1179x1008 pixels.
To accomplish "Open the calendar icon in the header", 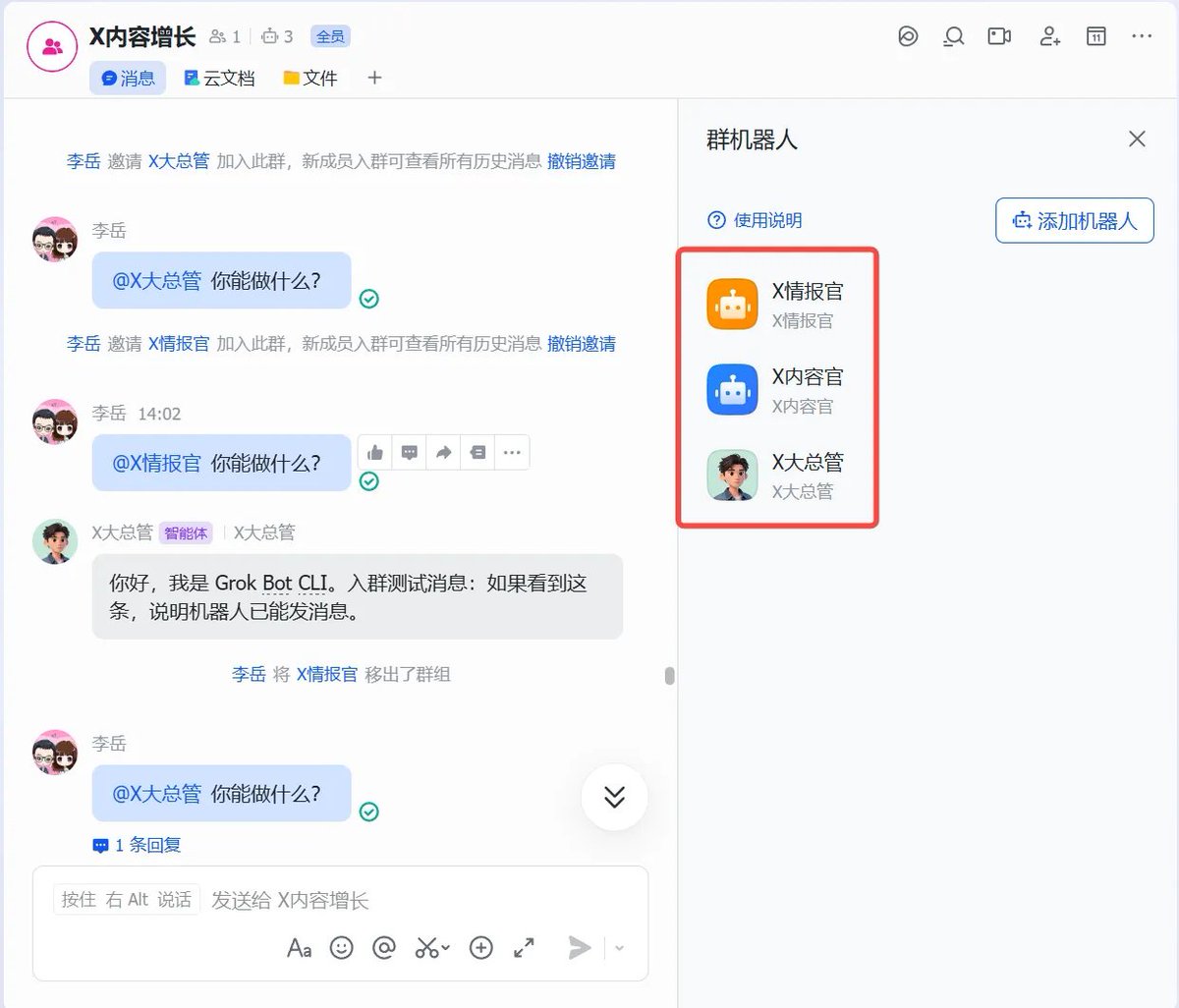I will (x=1096, y=36).
